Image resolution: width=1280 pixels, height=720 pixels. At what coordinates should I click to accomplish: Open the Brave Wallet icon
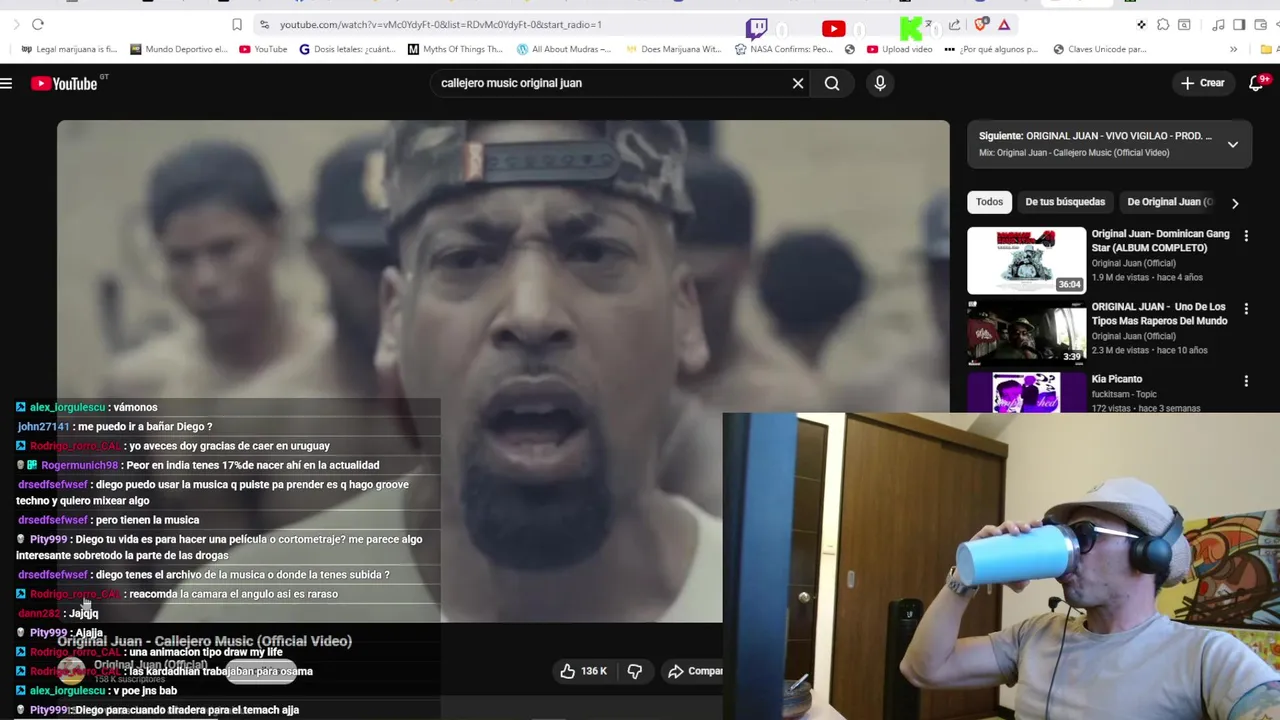tap(1261, 24)
